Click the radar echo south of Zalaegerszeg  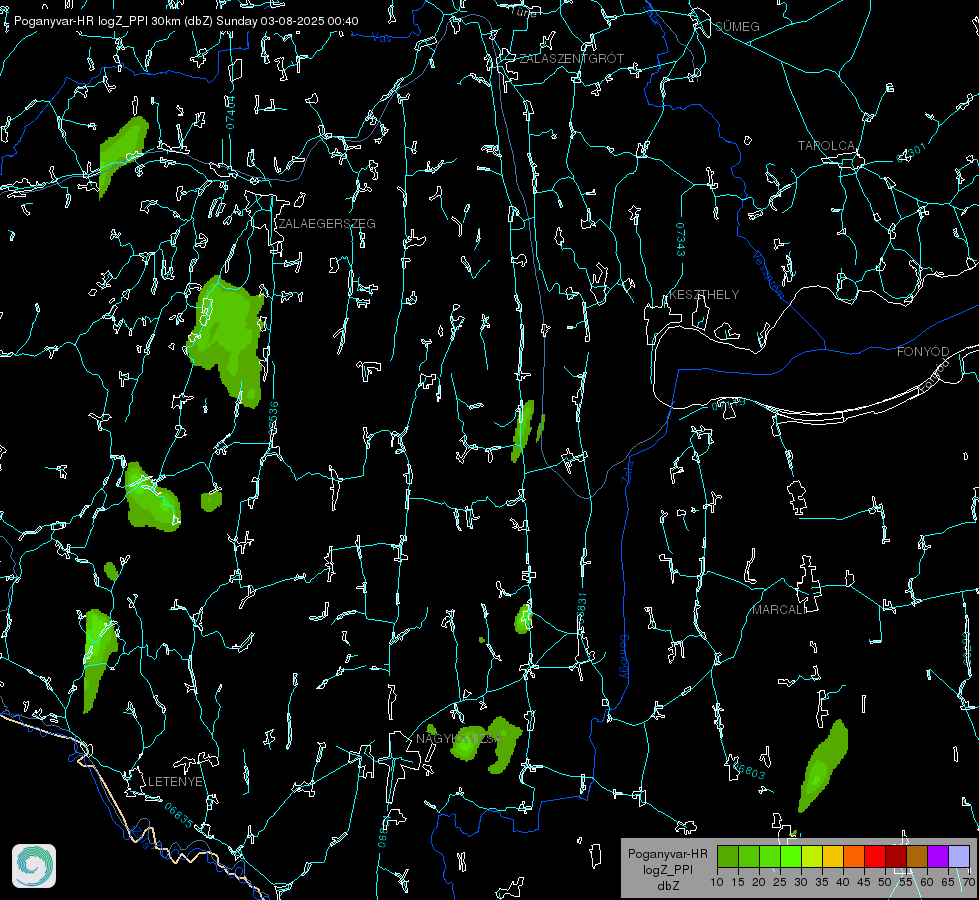[227, 340]
